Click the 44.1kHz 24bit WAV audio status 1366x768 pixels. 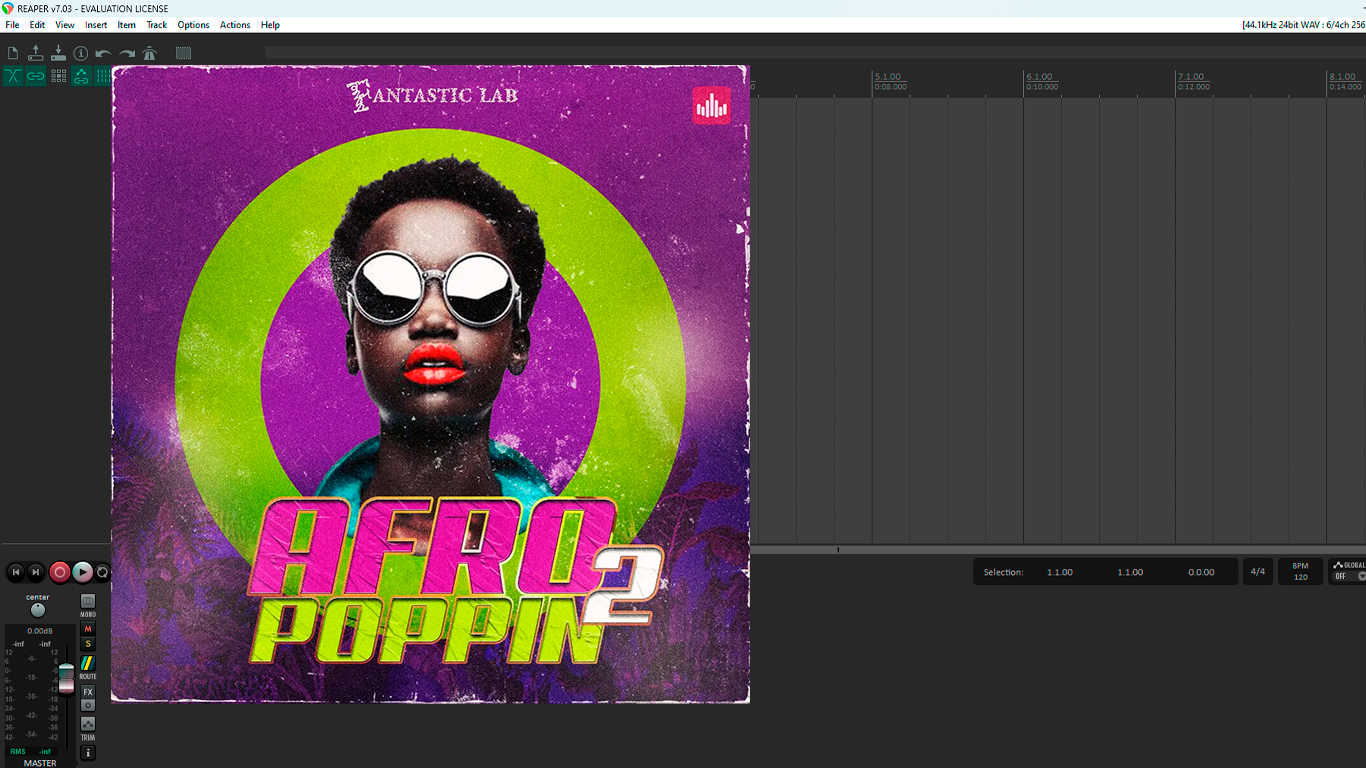point(1303,25)
